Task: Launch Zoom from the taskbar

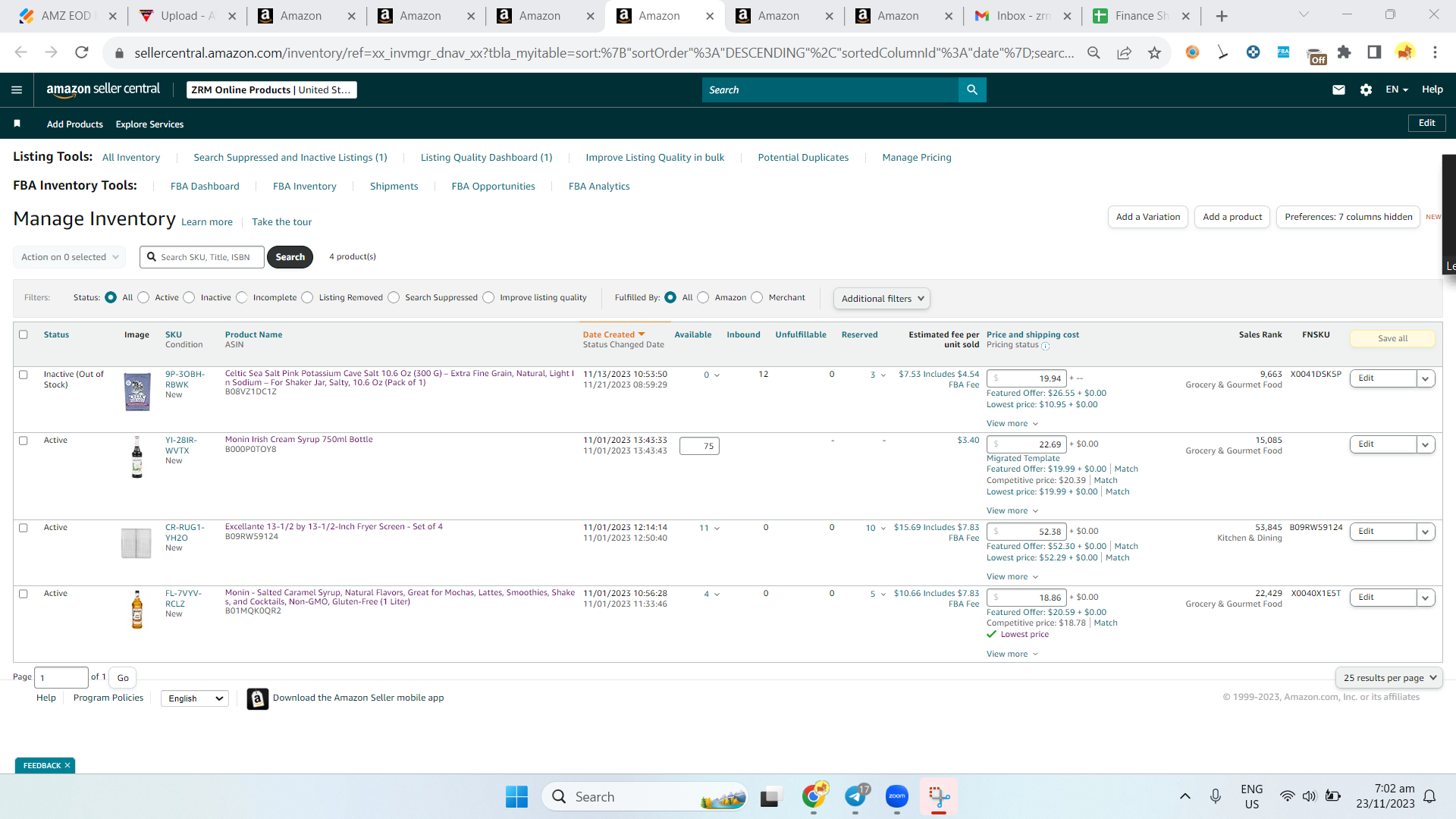Action: click(896, 796)
